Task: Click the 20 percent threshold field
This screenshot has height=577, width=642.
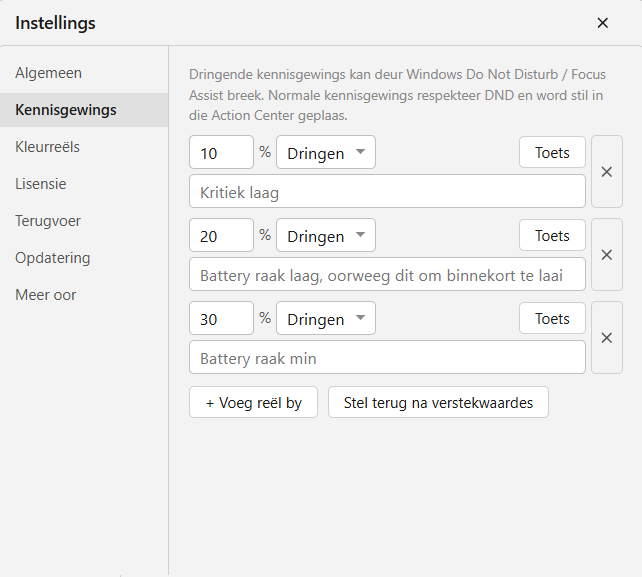Action: pyautogui.click(x=222, y=235)
